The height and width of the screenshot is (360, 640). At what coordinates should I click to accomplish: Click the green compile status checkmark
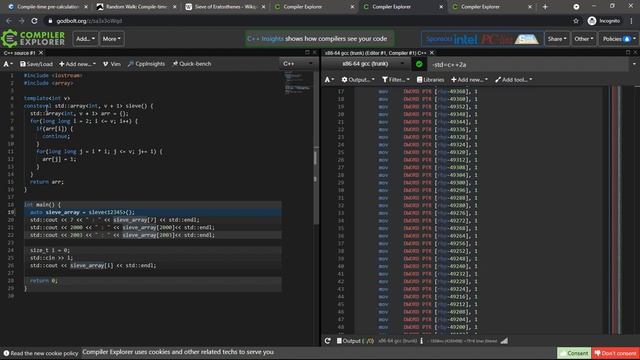point(419,64)
